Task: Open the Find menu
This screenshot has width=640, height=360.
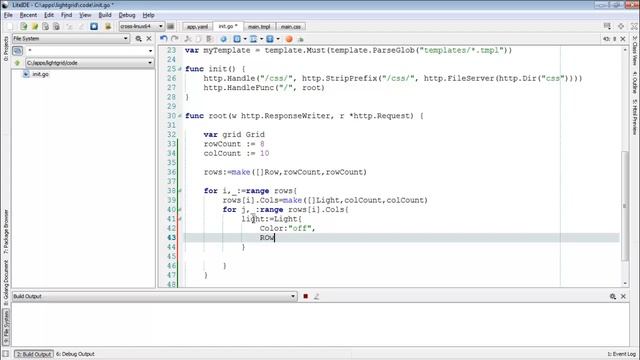Action: coord(66,15)
